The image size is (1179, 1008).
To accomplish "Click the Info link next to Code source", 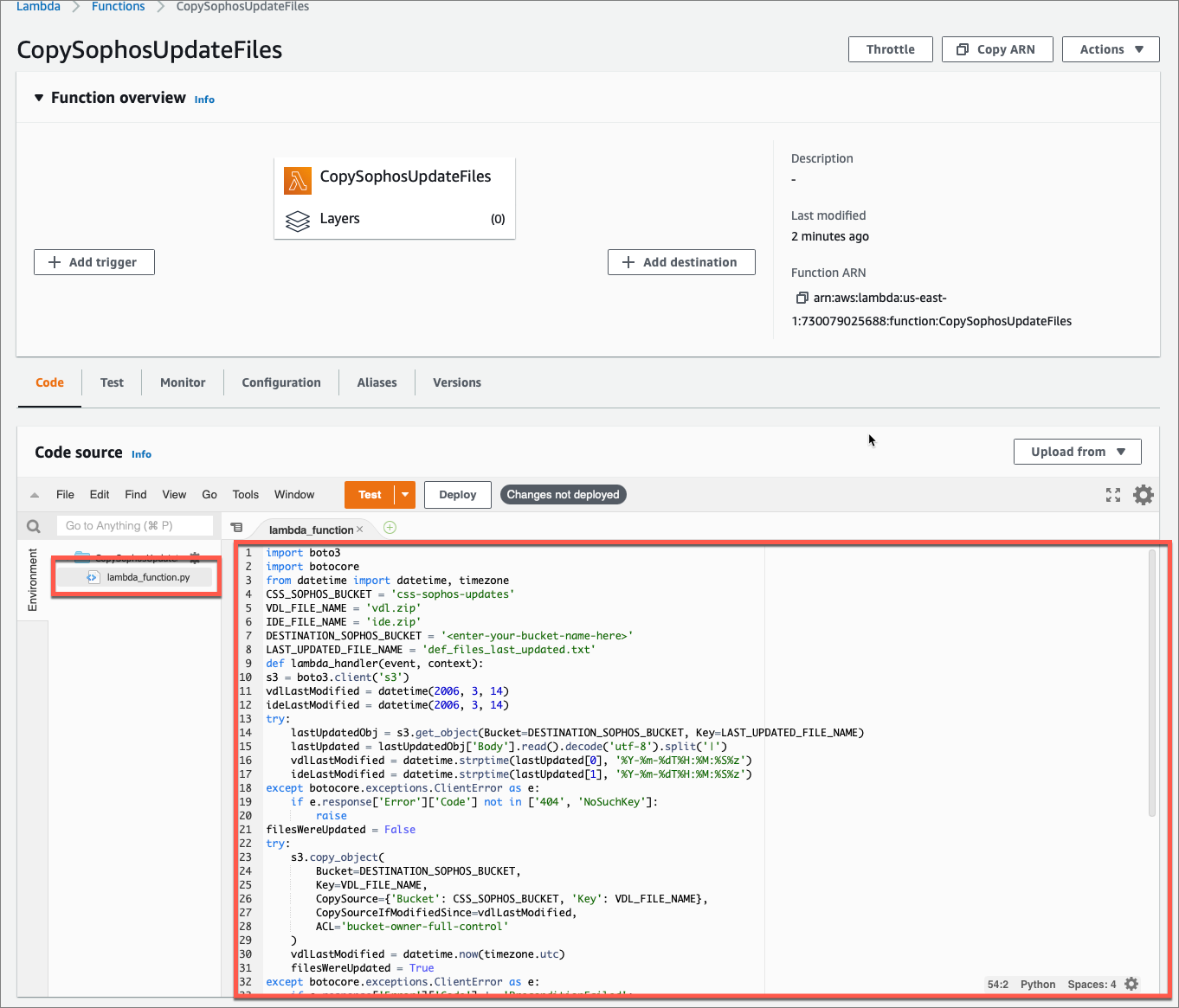I will coord(141,454).
